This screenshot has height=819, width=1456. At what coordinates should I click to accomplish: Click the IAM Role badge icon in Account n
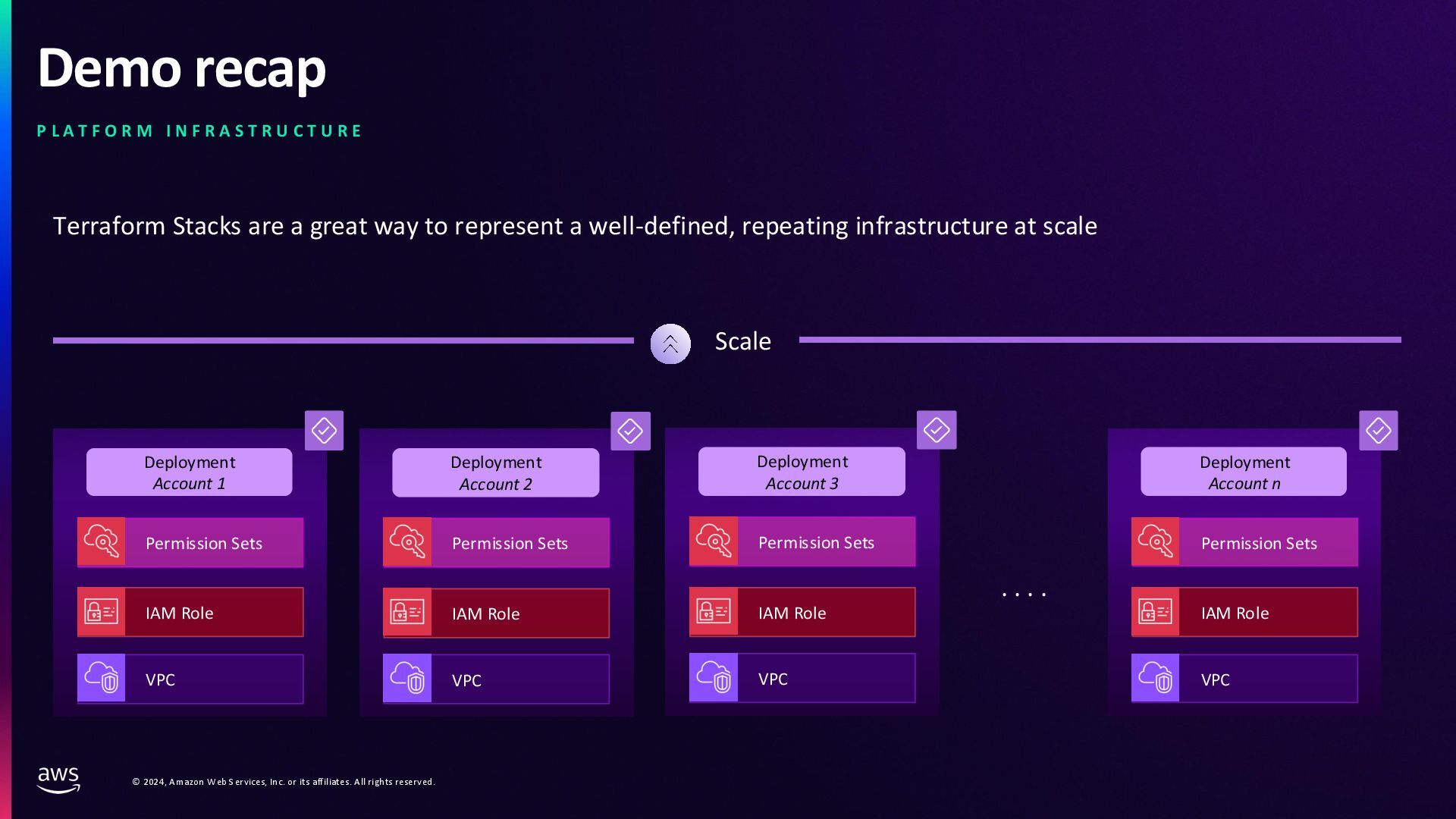click(x=1156, y=612)
